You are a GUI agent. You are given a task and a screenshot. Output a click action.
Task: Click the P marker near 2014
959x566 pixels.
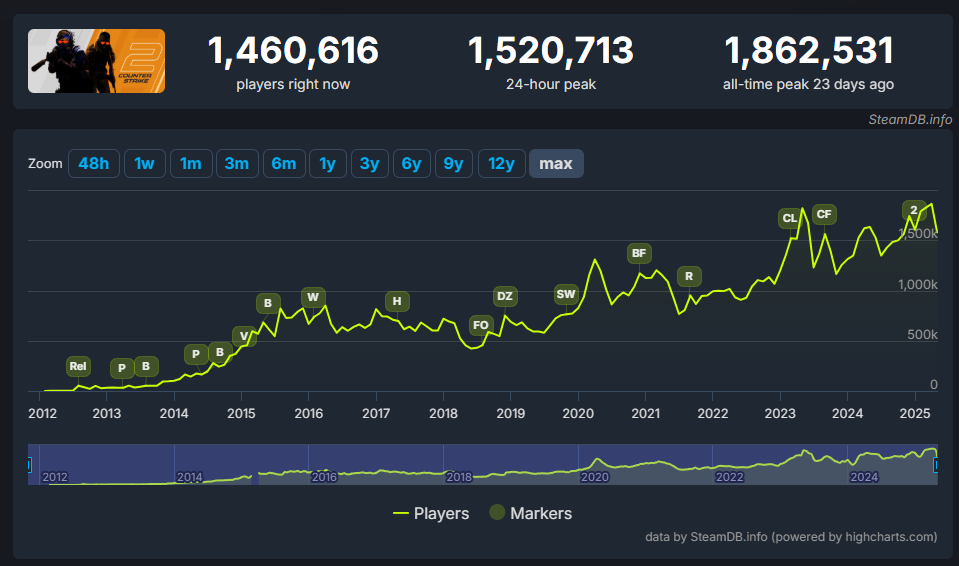(196, 354)
